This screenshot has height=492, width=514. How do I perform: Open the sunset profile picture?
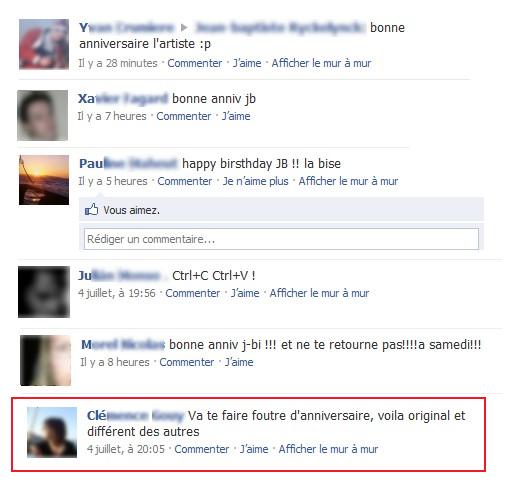[44, 180]
